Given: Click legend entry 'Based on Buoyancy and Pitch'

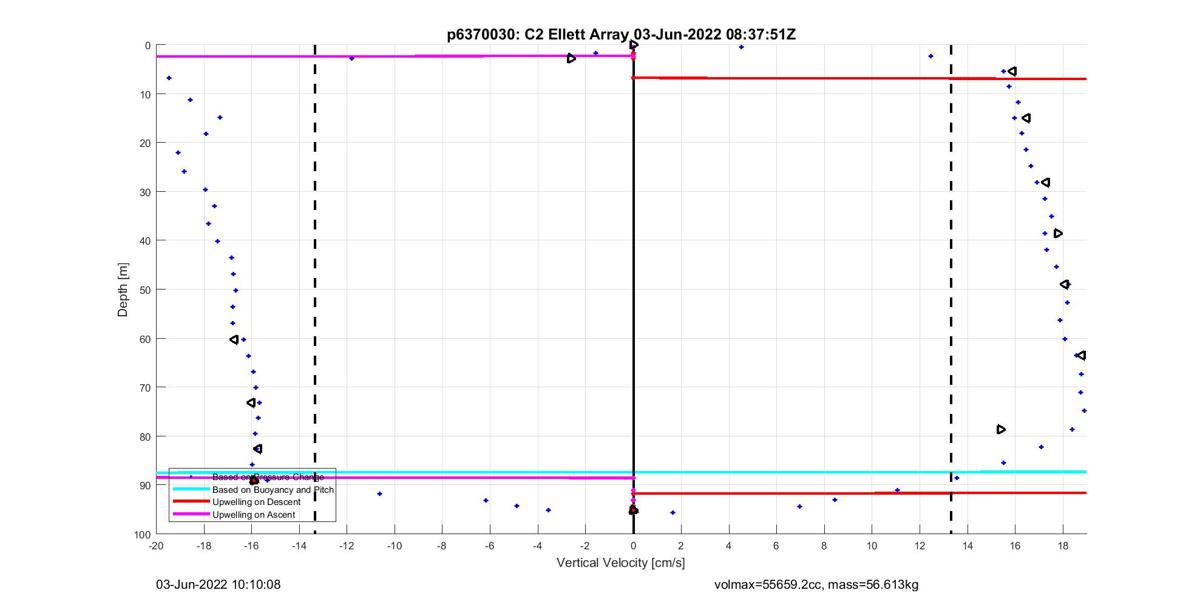Looking at the screenshot, I should [x=273, y=490].
